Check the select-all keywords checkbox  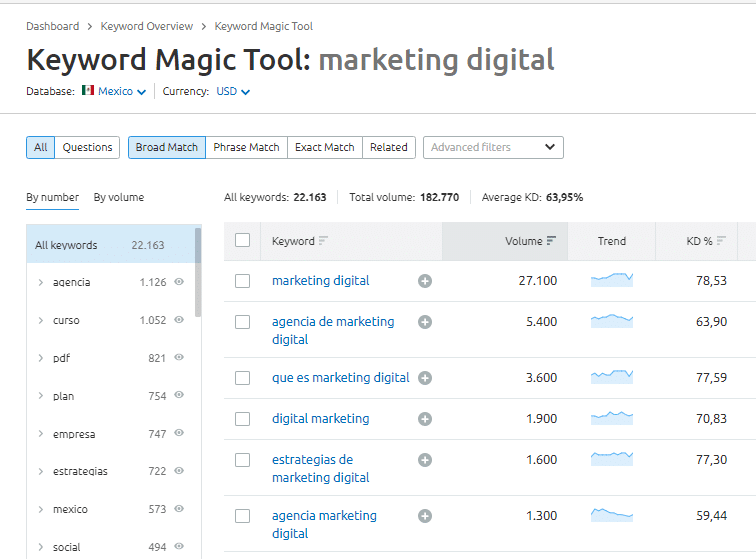(x=242, y=240)
